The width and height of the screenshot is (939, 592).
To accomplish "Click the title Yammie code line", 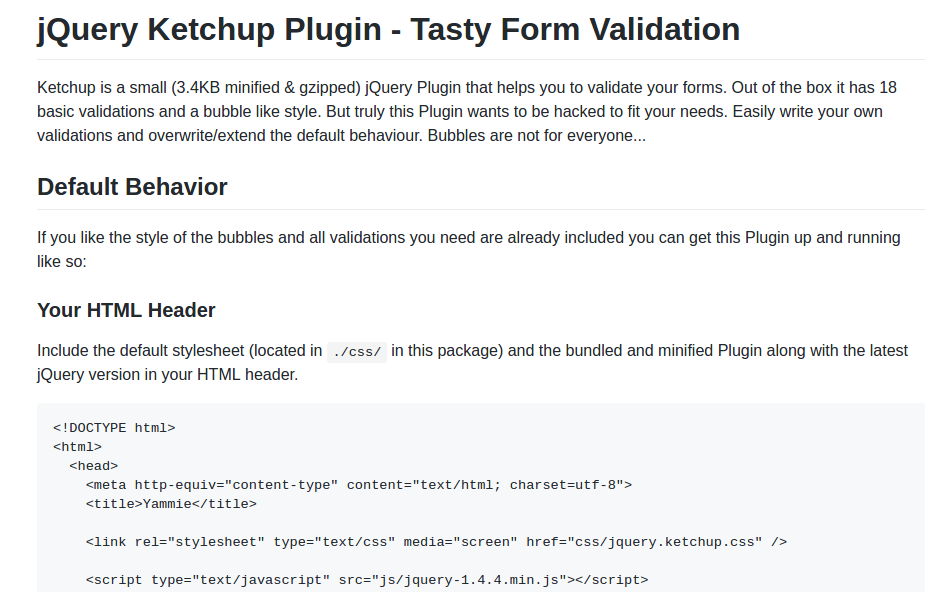I will (x=170, y=504).
